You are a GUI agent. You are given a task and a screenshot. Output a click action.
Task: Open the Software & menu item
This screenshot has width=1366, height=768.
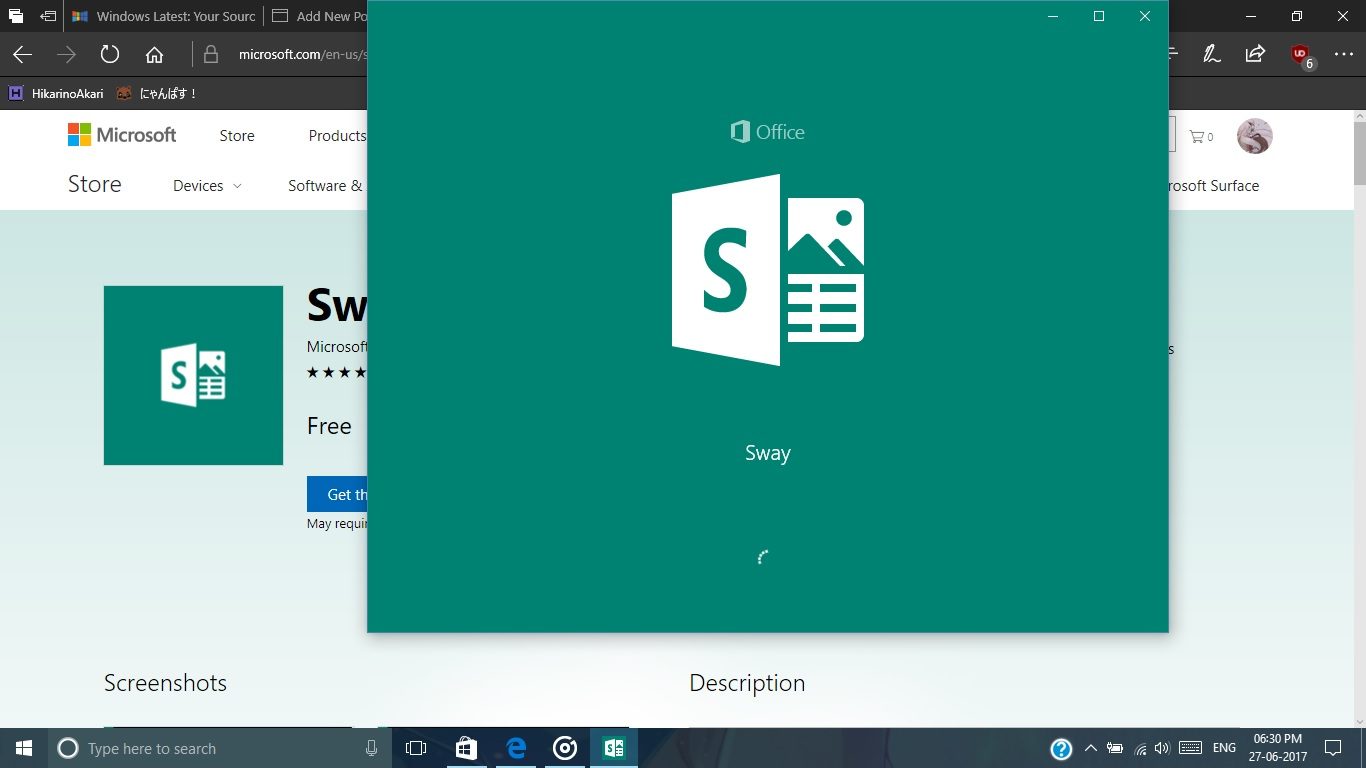coord(325,186)
